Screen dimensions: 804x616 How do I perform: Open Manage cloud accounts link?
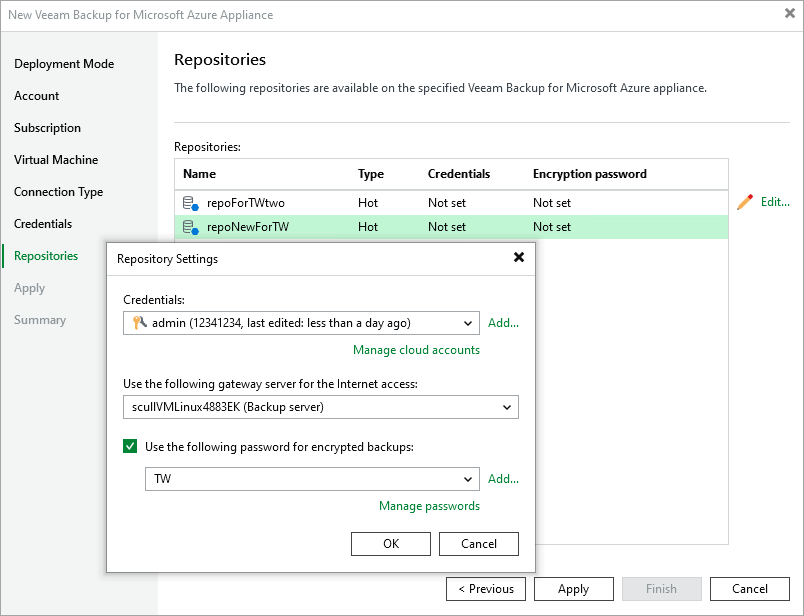click(416, 350)
